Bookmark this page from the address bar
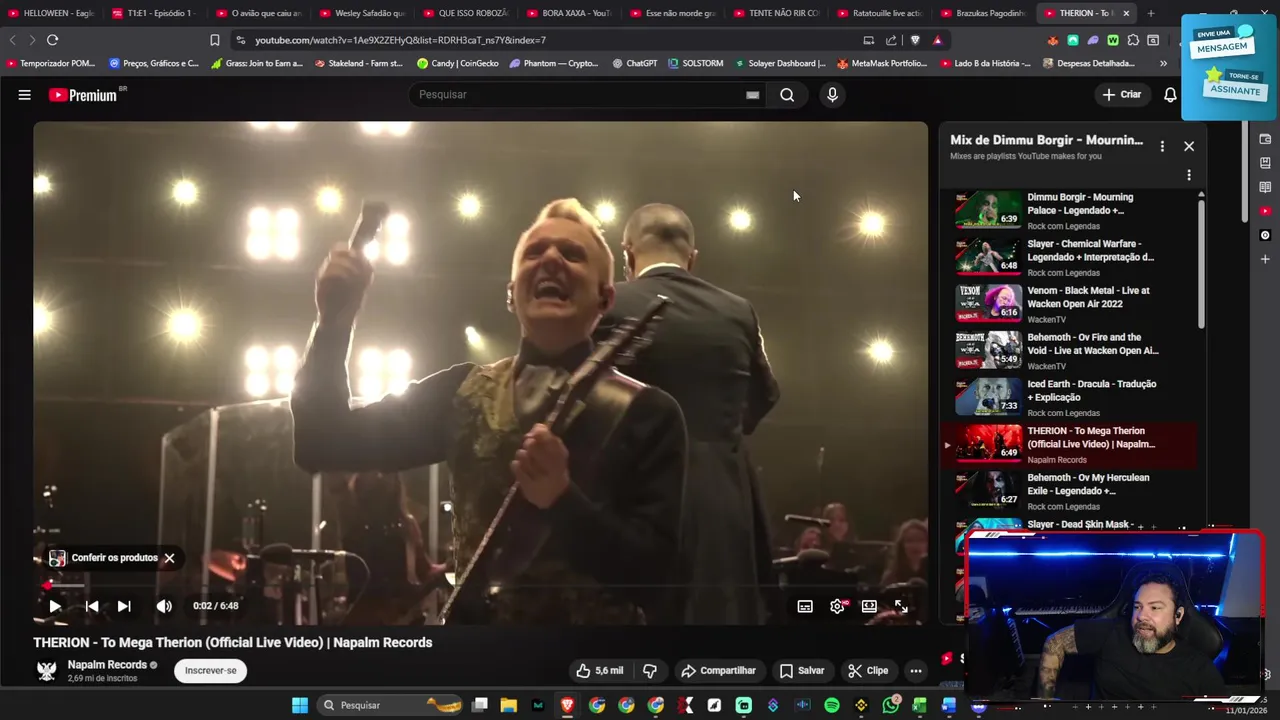Image resolution: width=1280 pixels, height=720 pixels. tap(214, 40)
